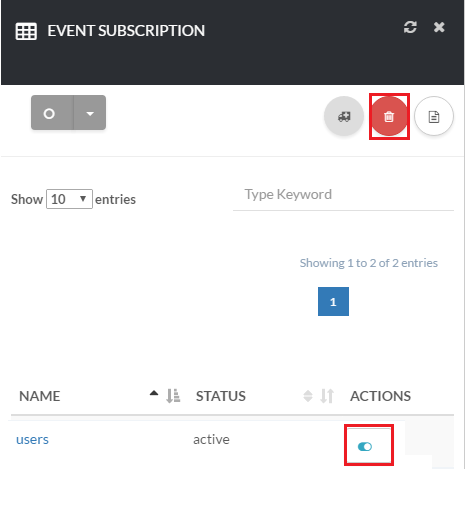Click the table grid icon in header
The image size is (466, 524).
(26, 31)
